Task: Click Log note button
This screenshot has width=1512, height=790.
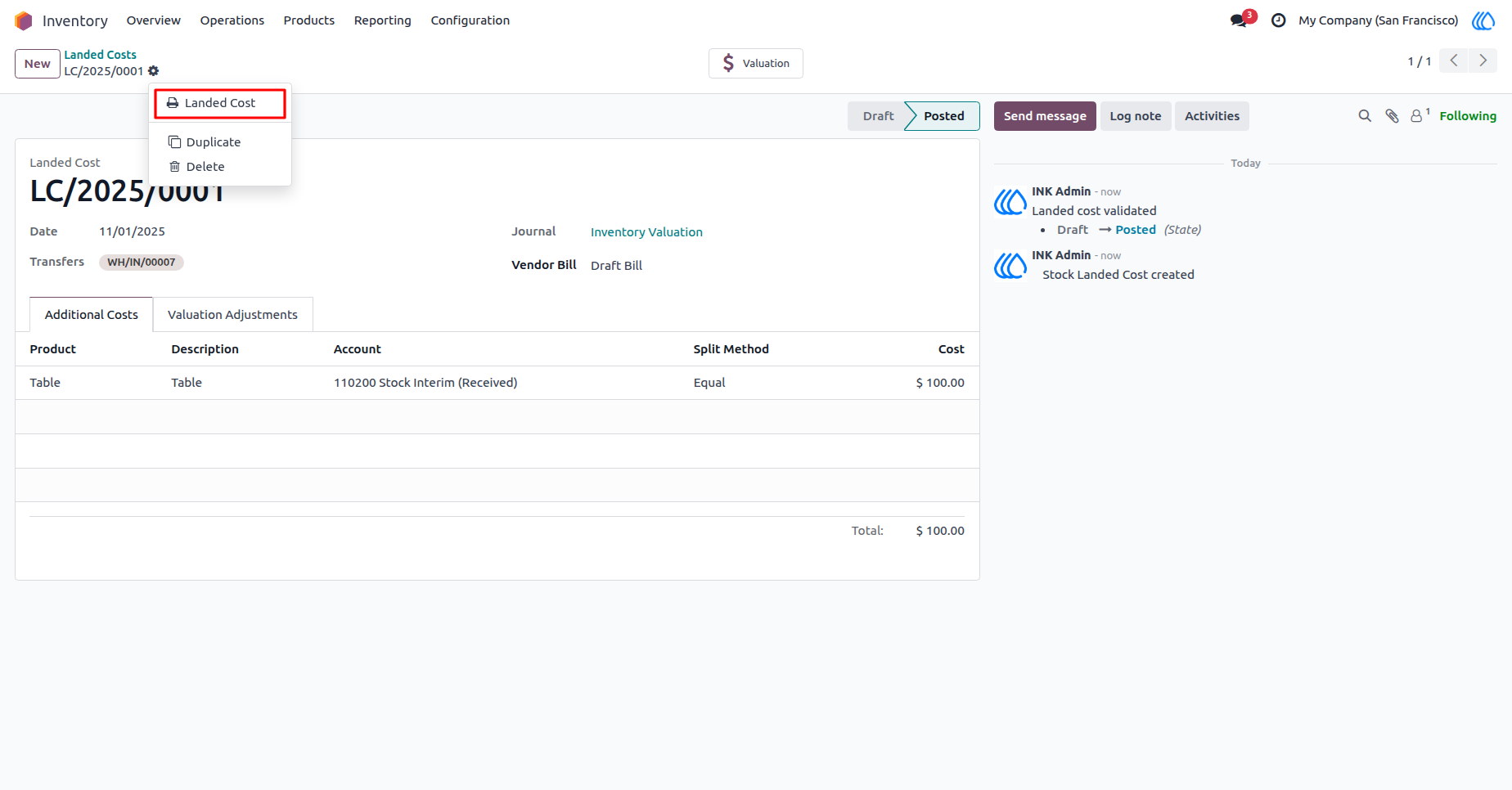Action: 1136,116
